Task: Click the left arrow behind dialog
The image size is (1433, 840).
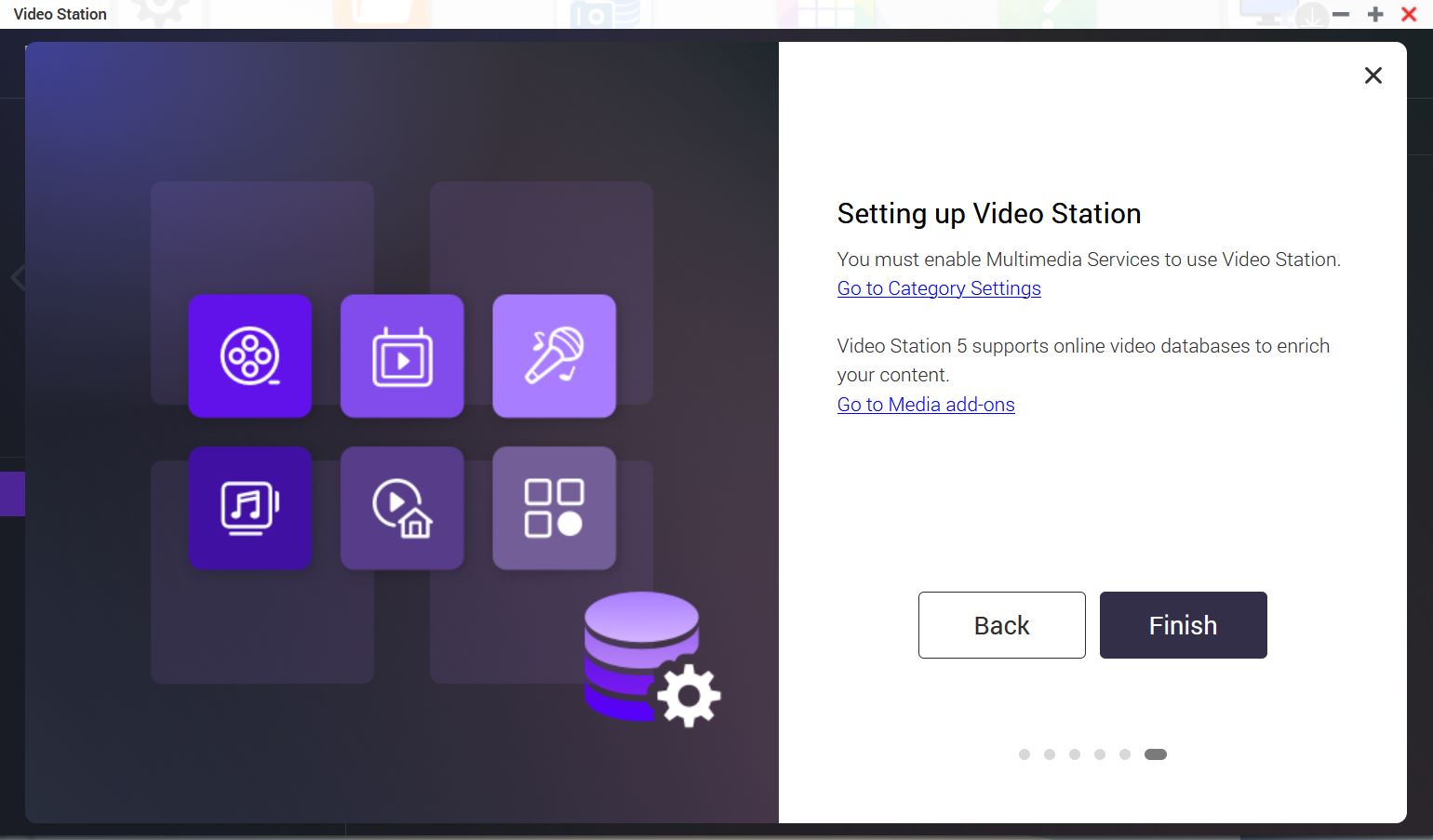Action: pos(16,277)
